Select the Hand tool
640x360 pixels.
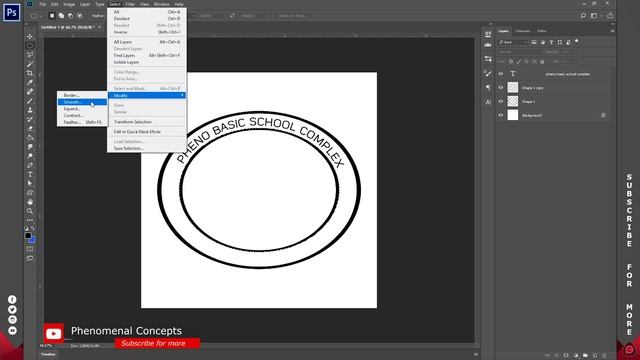click(x=30, y=202)
